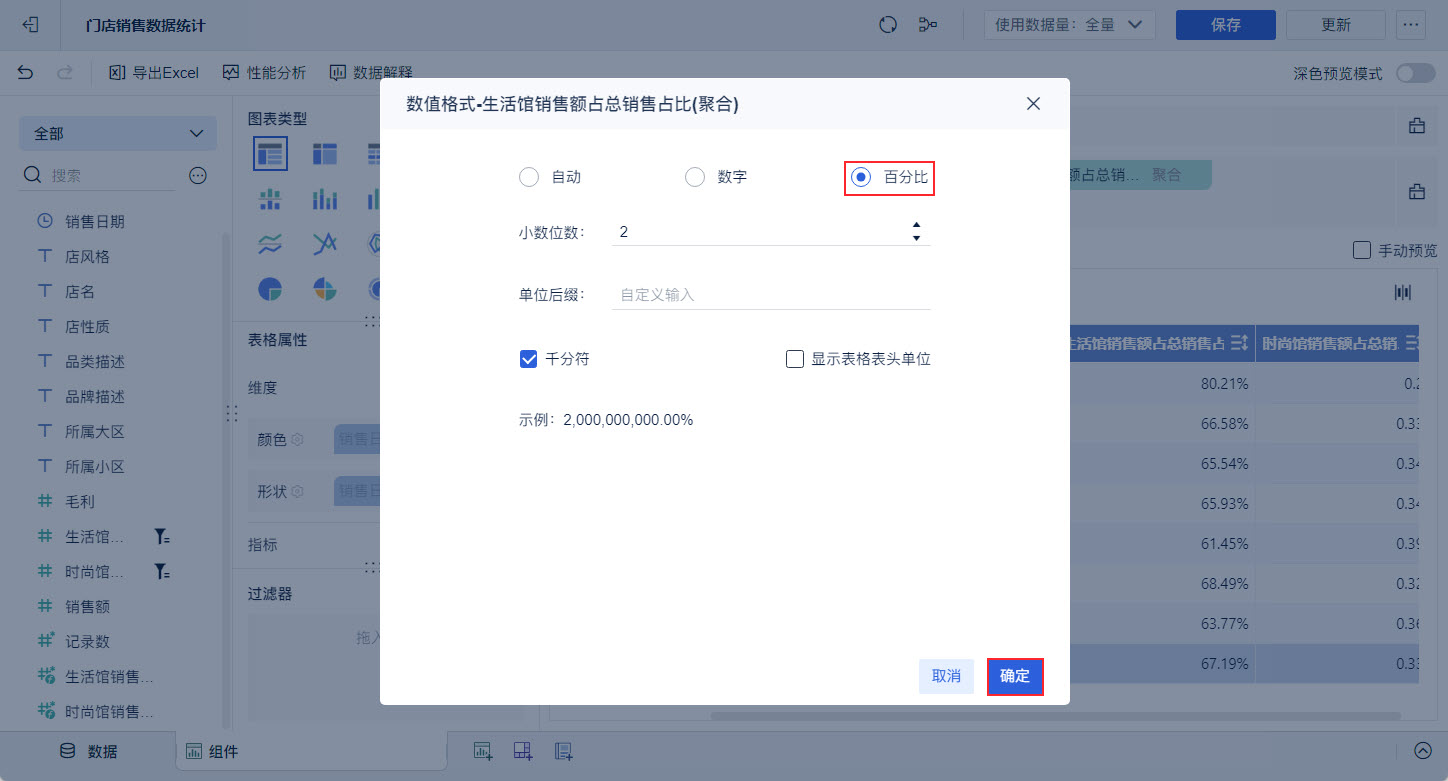The width and height of the screenshot is (1448, 781).
Task: Tick the 手动预览 checkbox
Action: pyautogui.click(x=1361, y=250)
